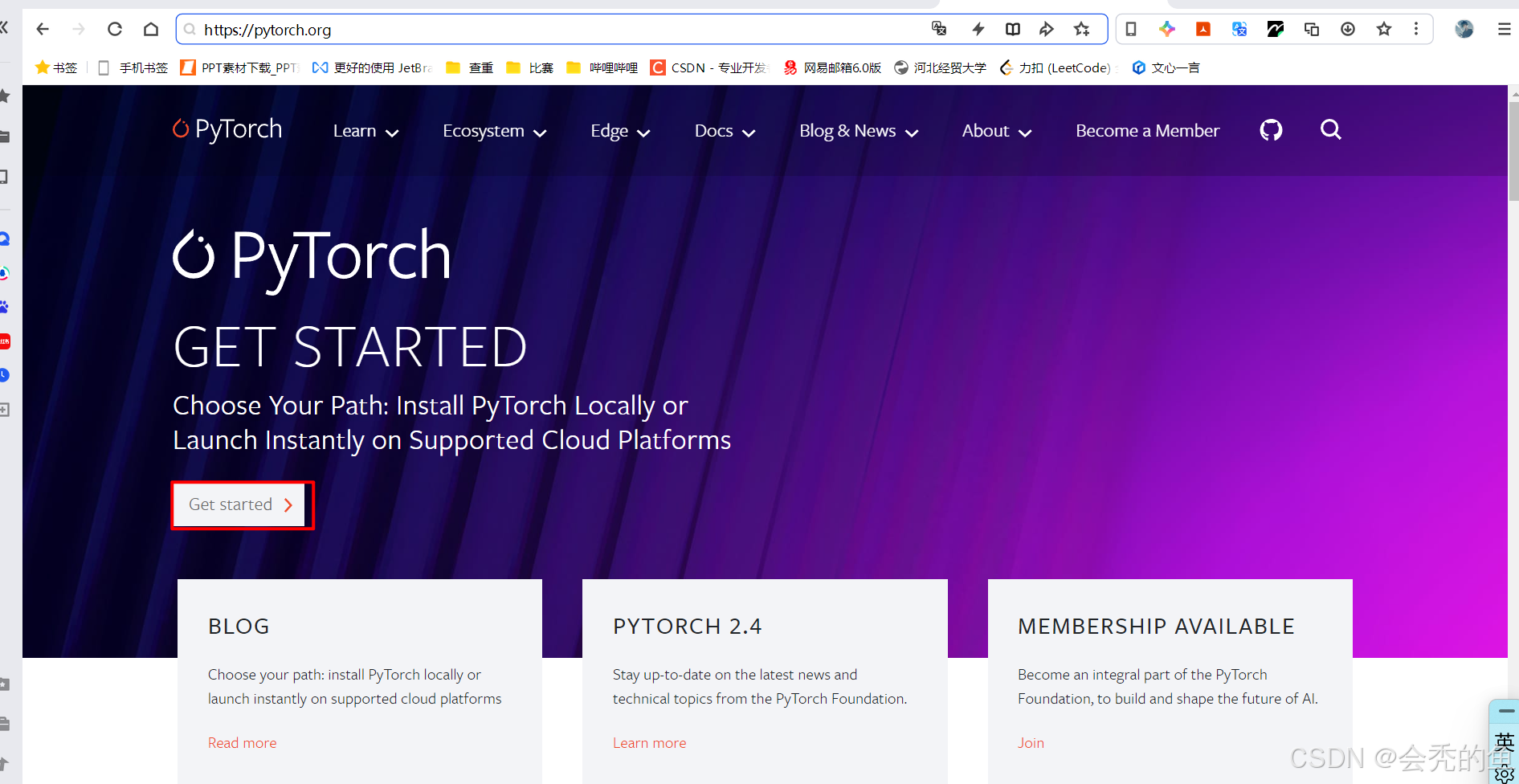Click the site search magnifier icon
Screen dimensions: 1519x784
(1330, 129)
